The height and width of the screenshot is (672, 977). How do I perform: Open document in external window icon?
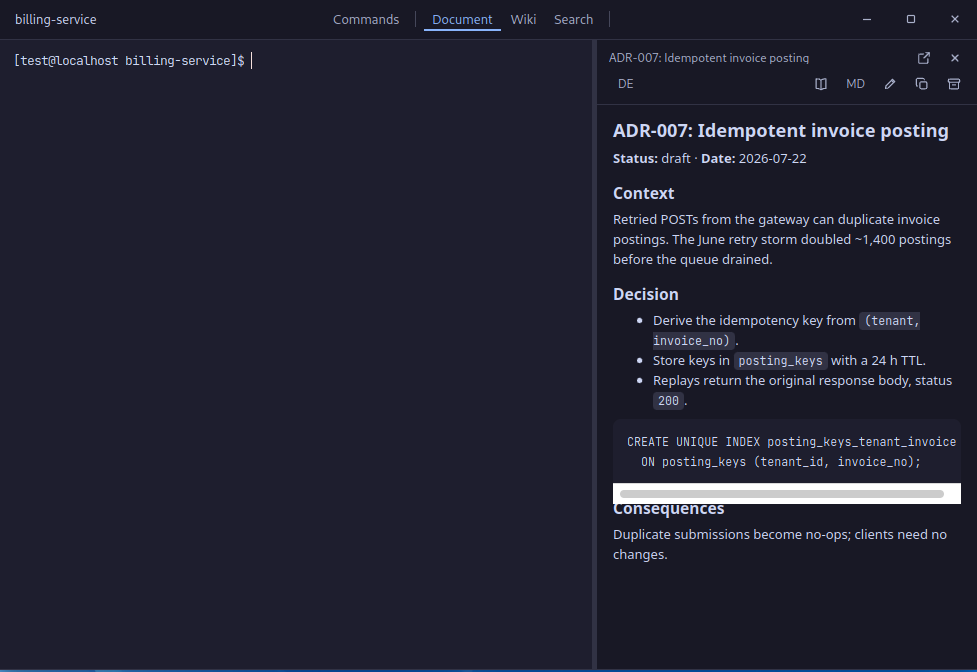point(923,58)
